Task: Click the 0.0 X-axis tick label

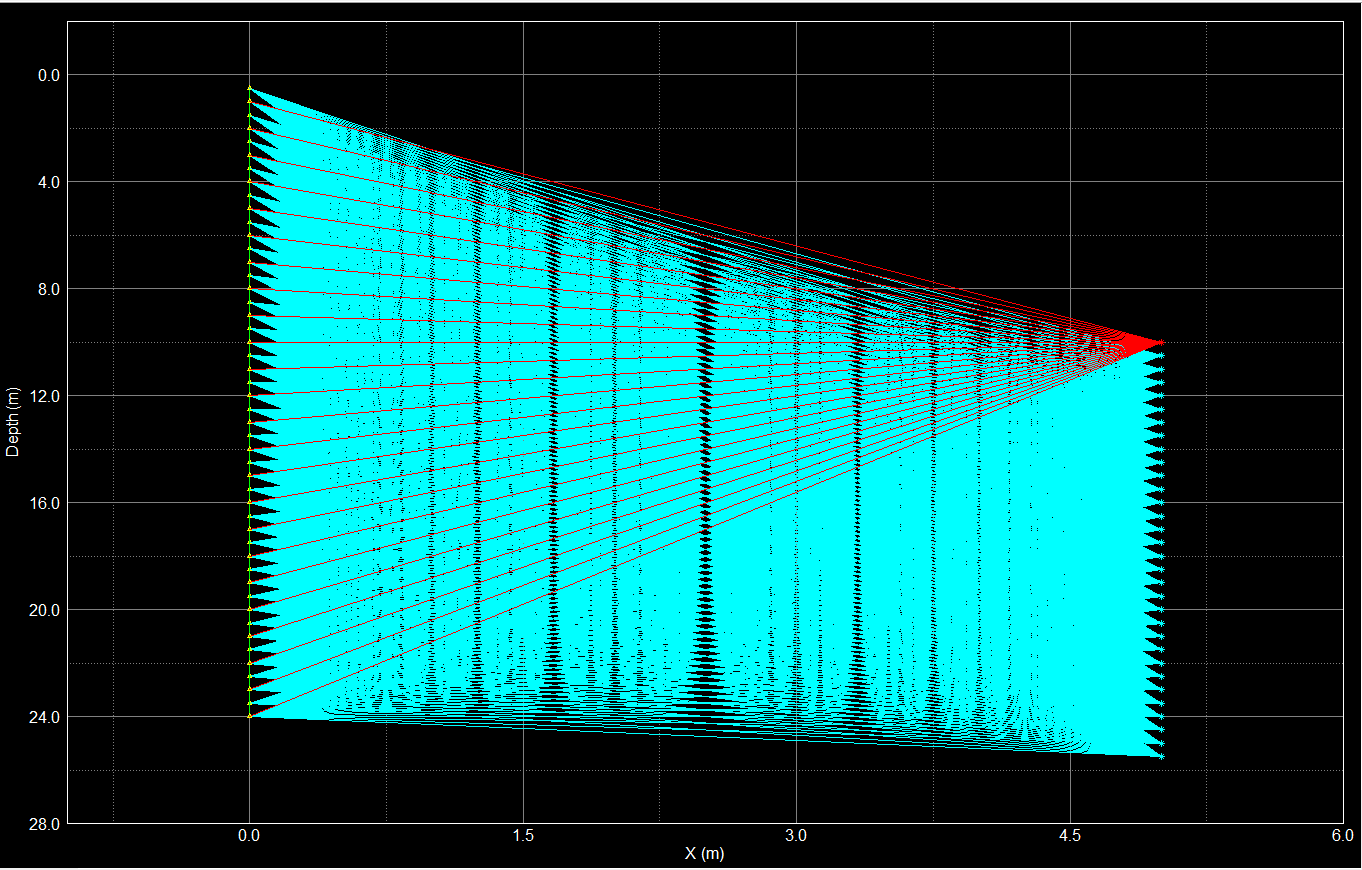Action: pyautogui.click(x=249, y=835)
